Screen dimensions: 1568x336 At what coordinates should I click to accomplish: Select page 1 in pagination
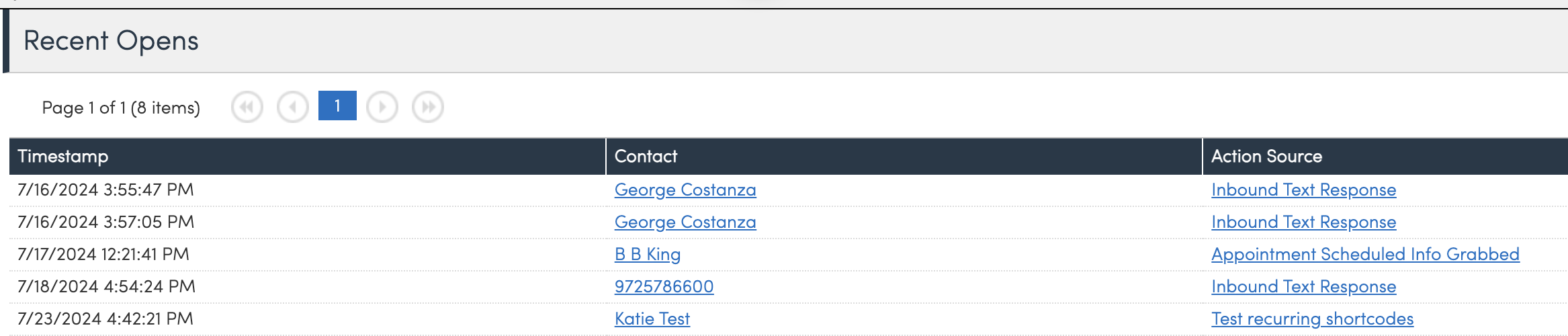tap(337, 106)
